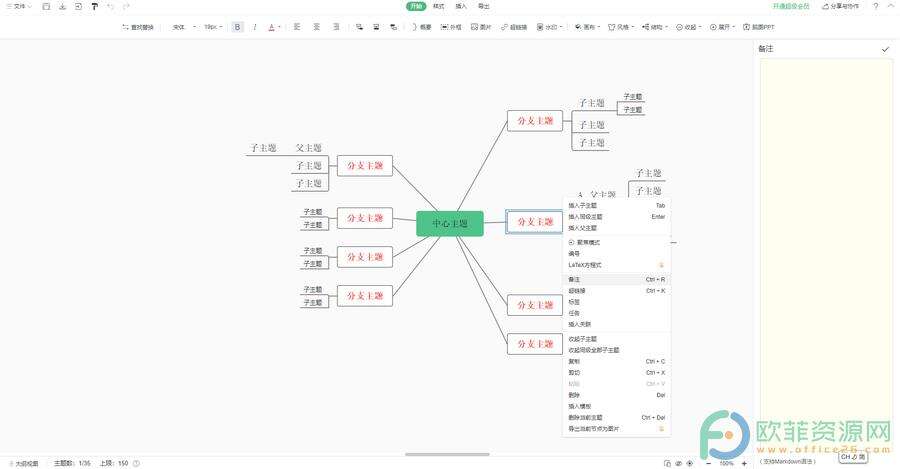
Task: Choose 聚焦模式 in the context menu
Action: 616,242
